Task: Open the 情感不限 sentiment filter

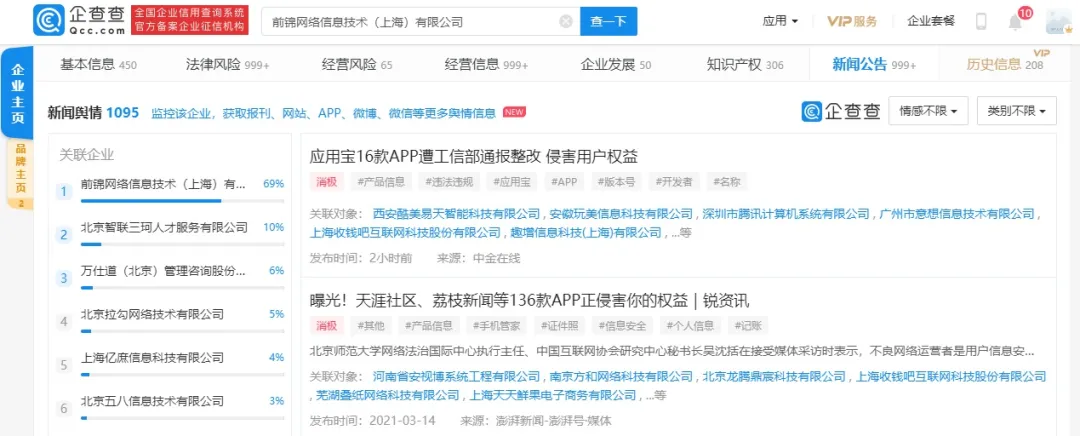Action: [x=928, y=111]
